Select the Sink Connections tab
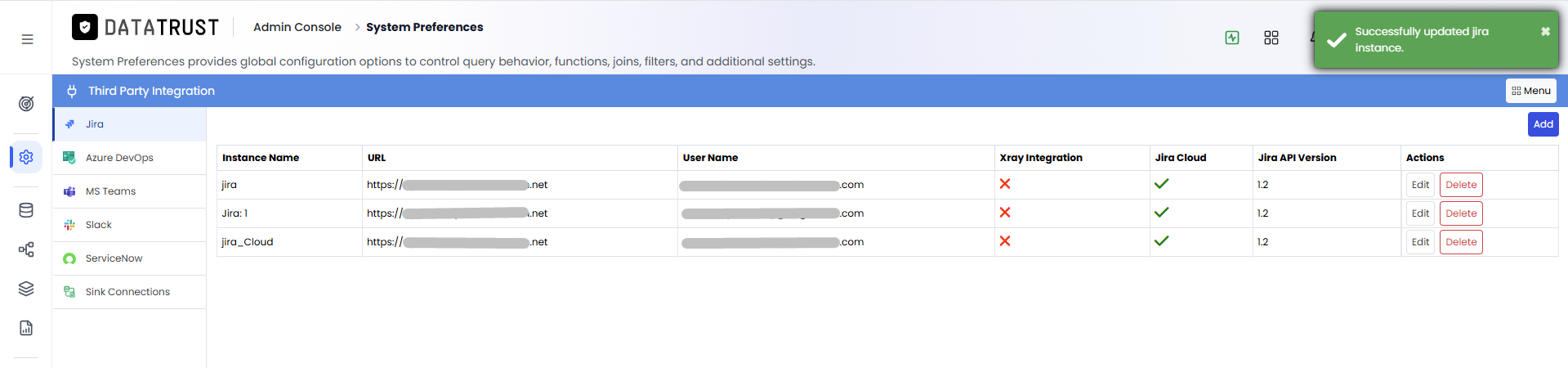This screenshot has height=368, width=1568. click(x=129, y=292)
